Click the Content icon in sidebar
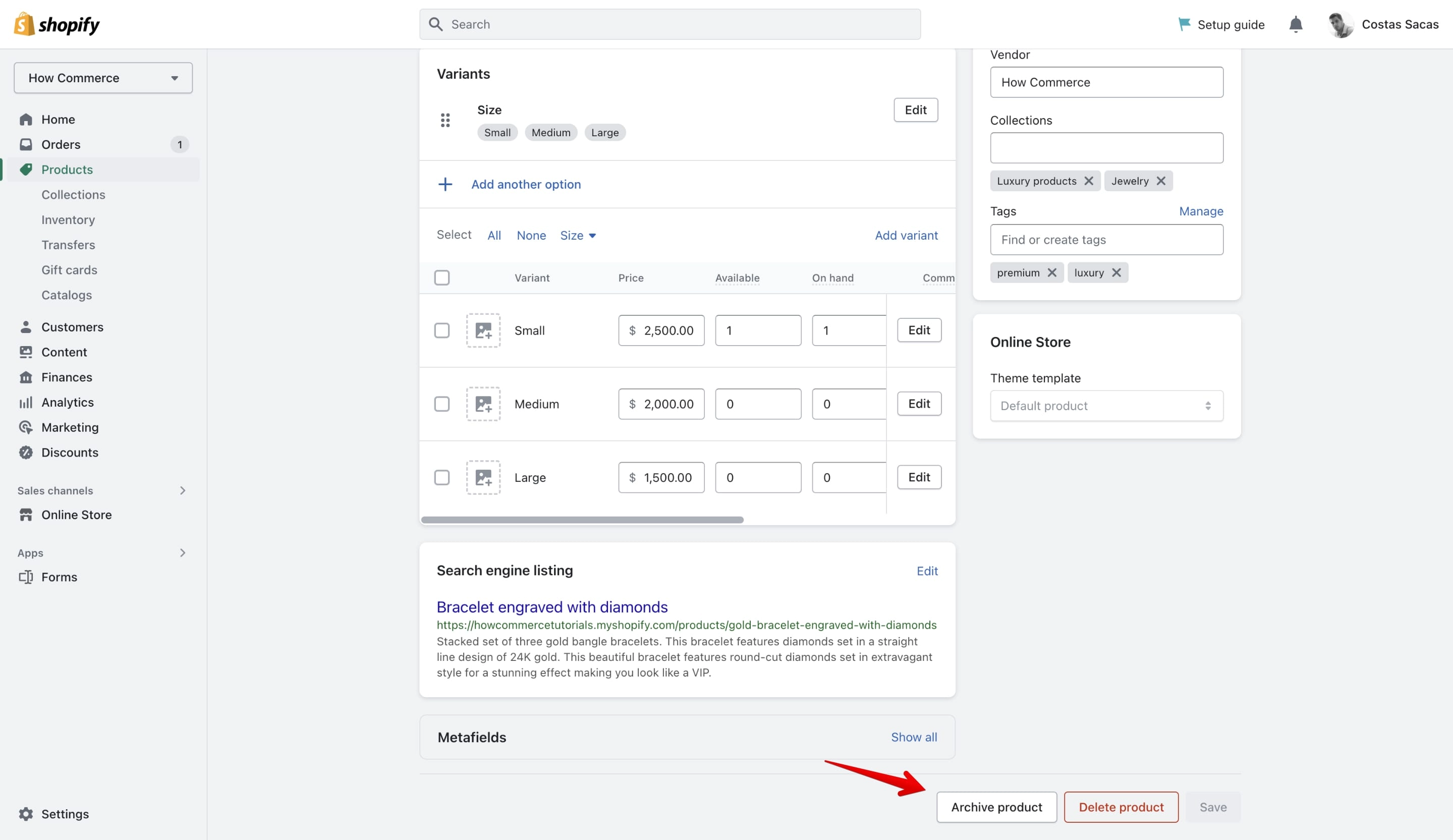This screenshot has height=840, width=1453. tap(26, 352)
